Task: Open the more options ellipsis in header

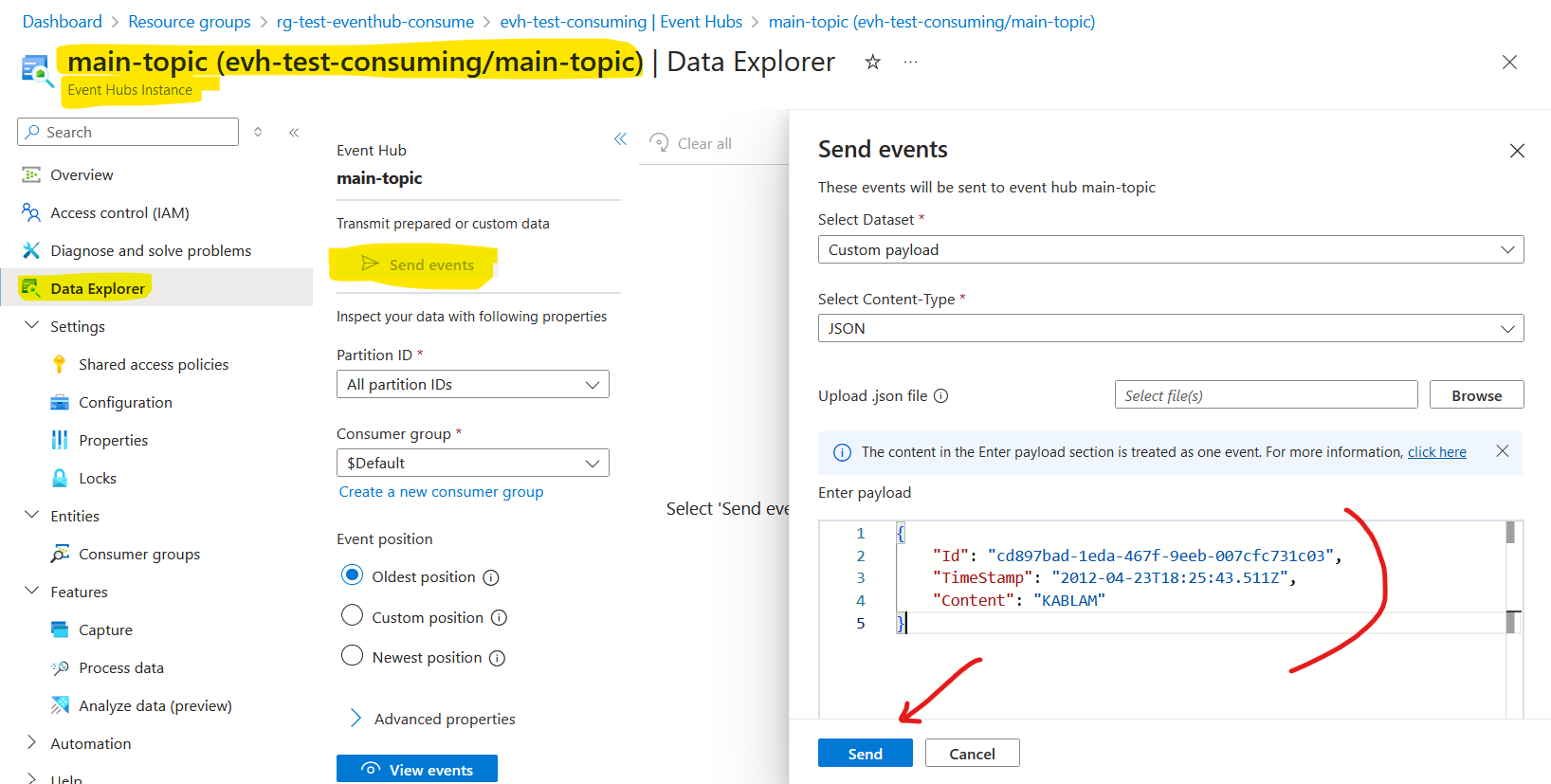Action: click(x=910, y=62)
